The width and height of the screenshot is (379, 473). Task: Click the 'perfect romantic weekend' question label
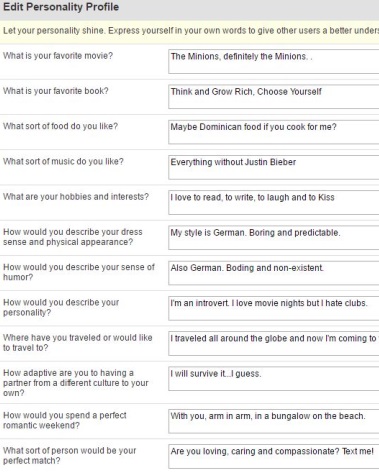pyautogui.click(x=65, y=420)
